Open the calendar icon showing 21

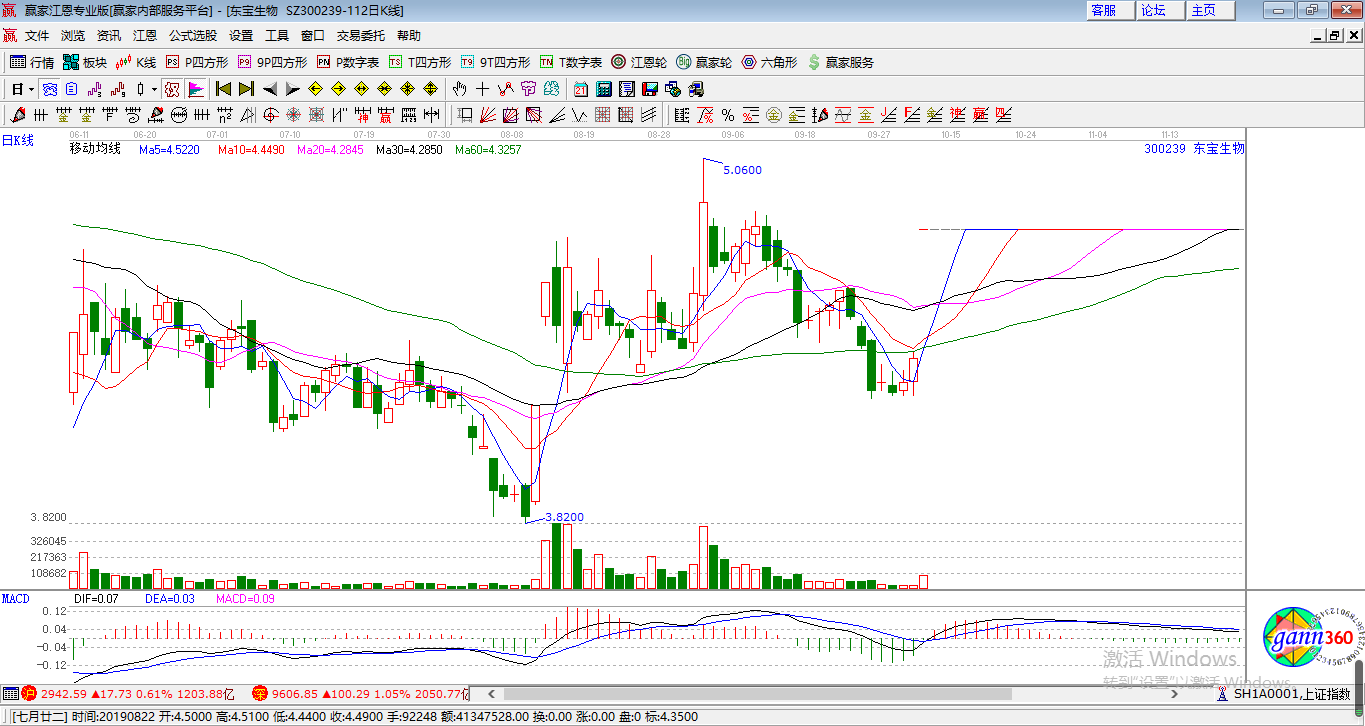[581, 89]
